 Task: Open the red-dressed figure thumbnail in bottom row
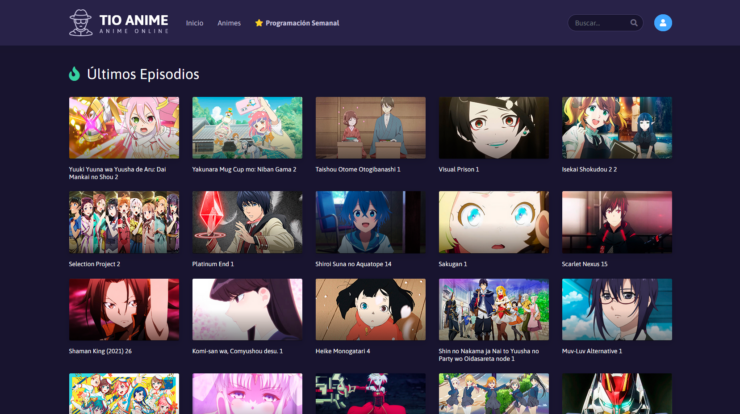coord(370,394)
